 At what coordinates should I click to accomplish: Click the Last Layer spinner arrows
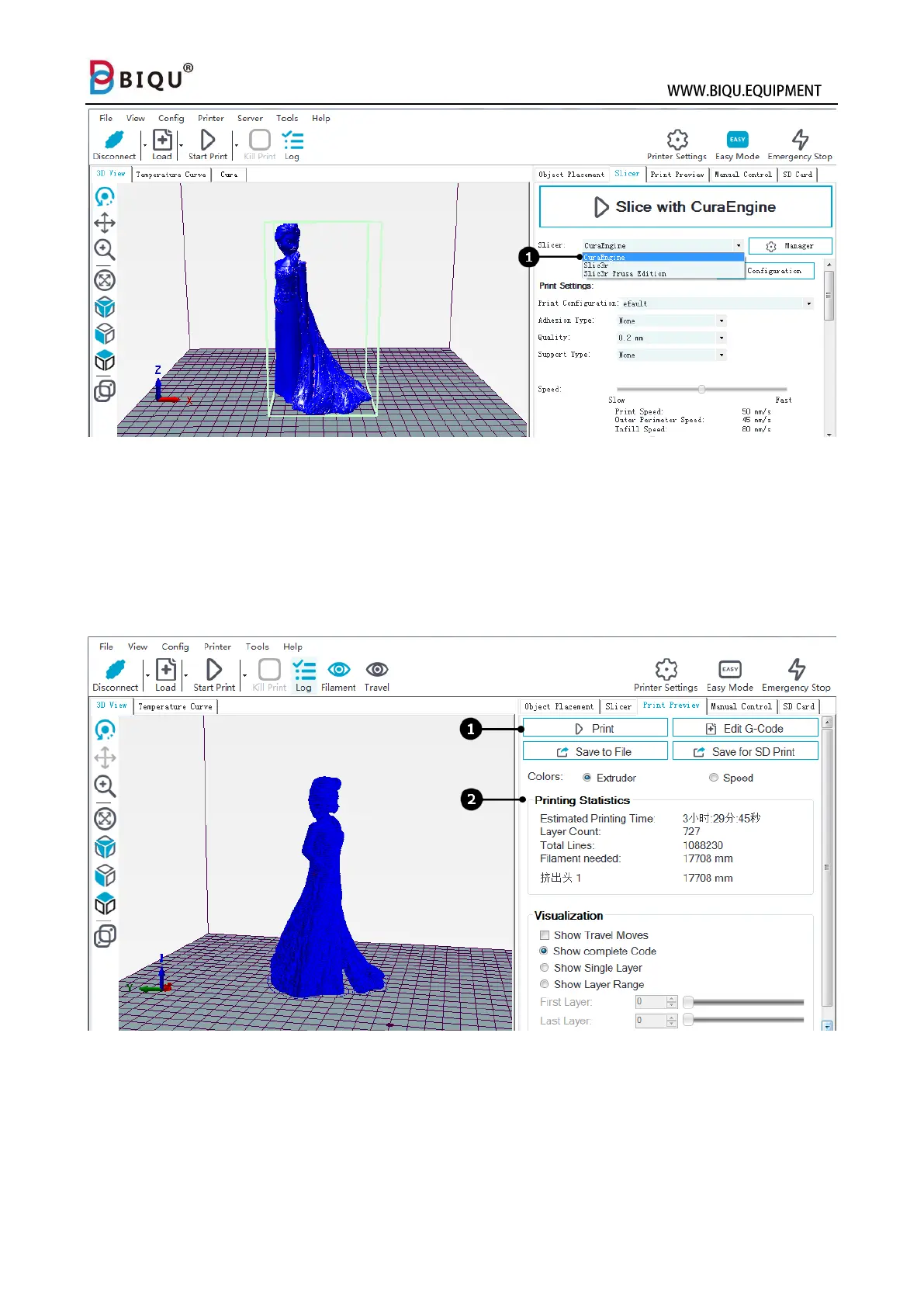pos(673,1021)
